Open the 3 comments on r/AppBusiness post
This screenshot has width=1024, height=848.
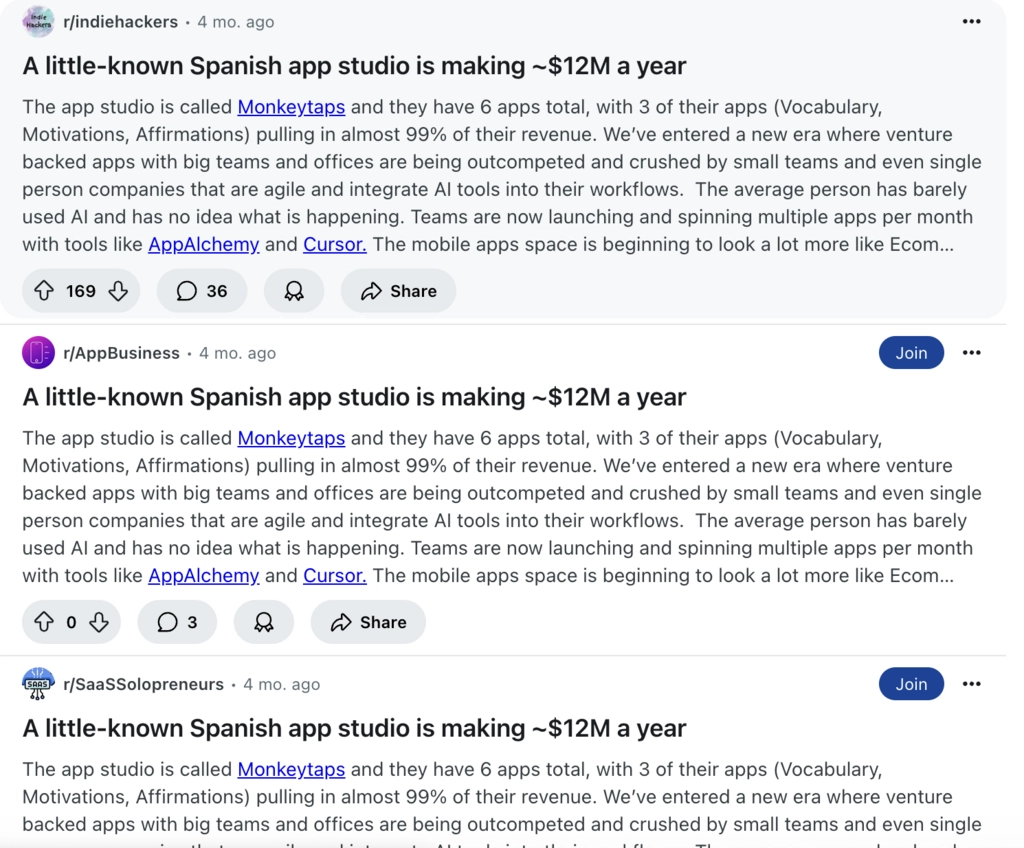pos(177,622)
